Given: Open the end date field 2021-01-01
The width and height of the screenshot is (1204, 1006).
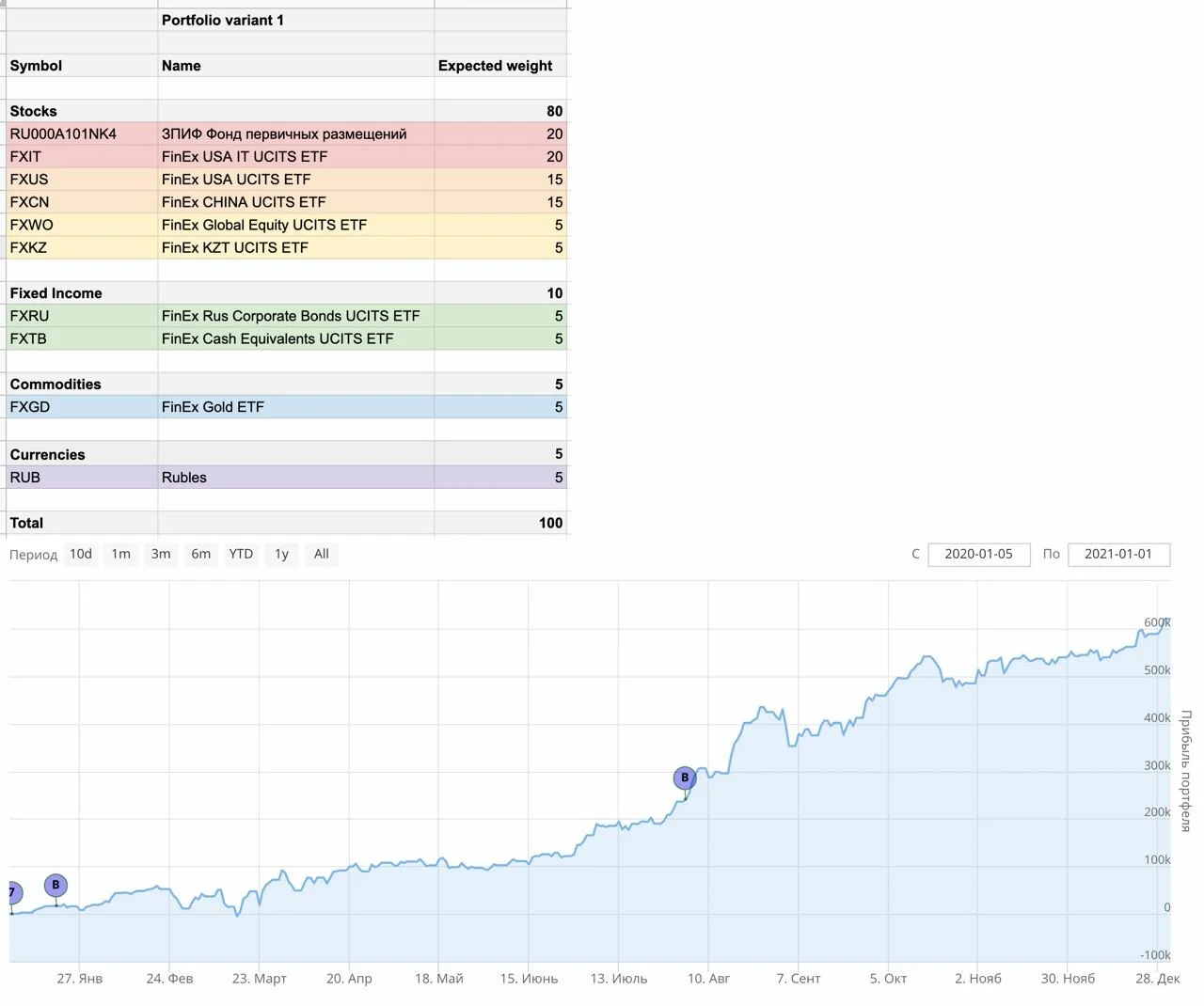Looking at the screenshot, I should (1118, 554).
